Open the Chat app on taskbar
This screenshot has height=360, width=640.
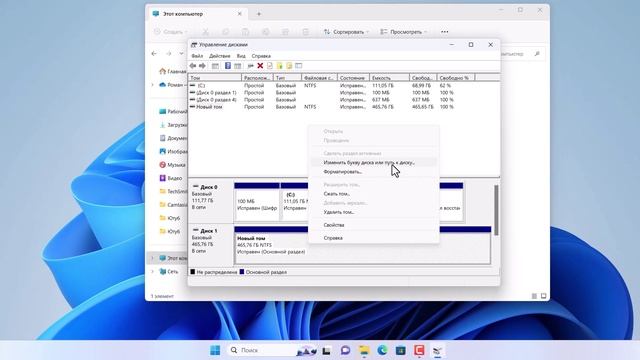pos(345,350)
